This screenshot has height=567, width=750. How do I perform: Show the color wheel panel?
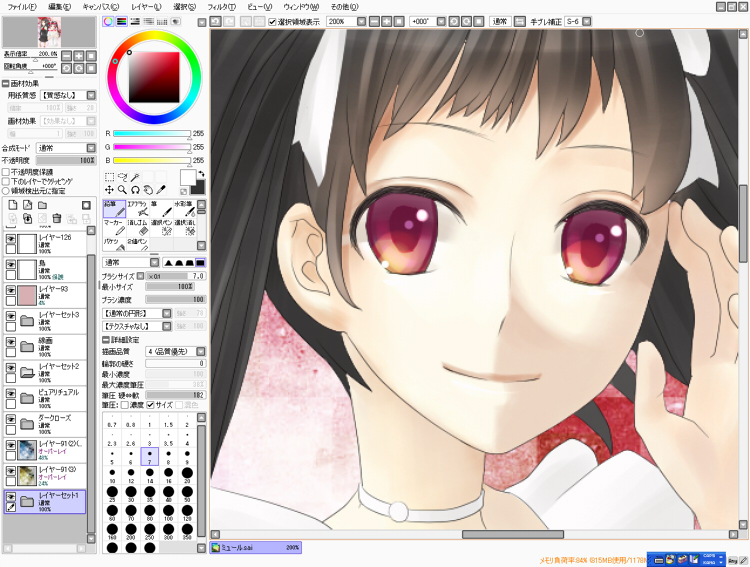pos(109,22)
